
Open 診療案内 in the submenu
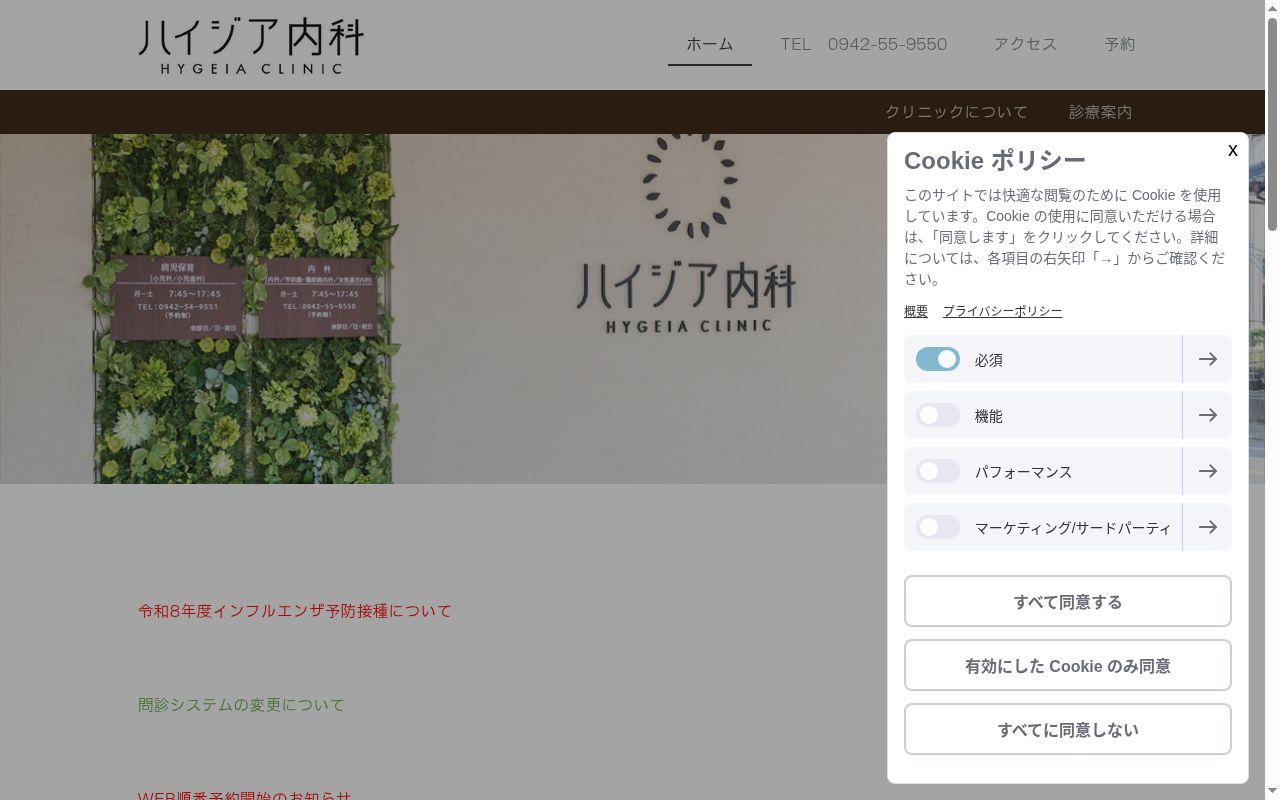(x=1100, y=112)
